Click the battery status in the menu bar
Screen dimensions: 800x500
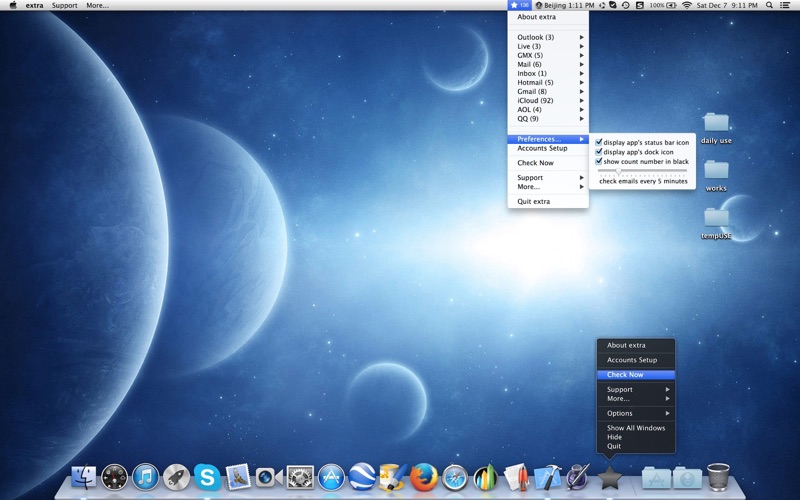663,5
